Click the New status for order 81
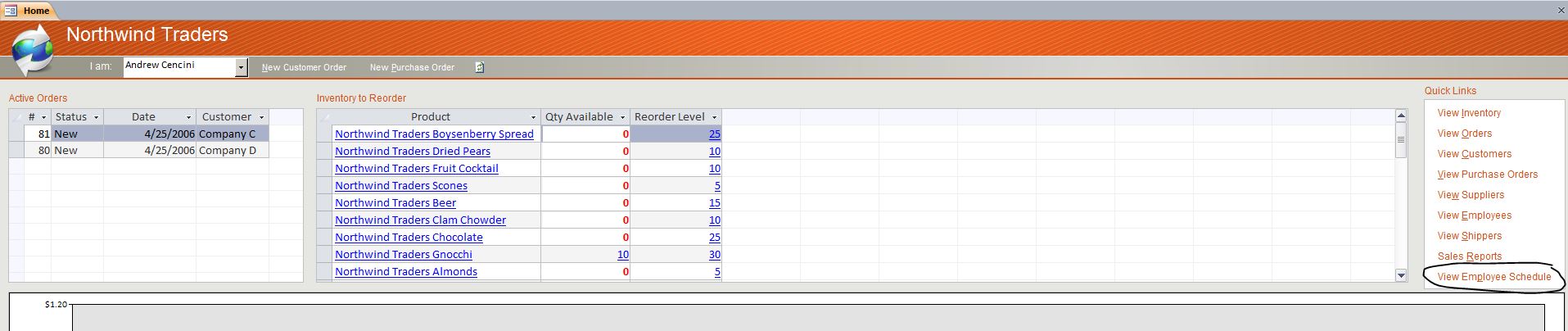The width and height of the screenshot is (1568, 331). (78, 134)
